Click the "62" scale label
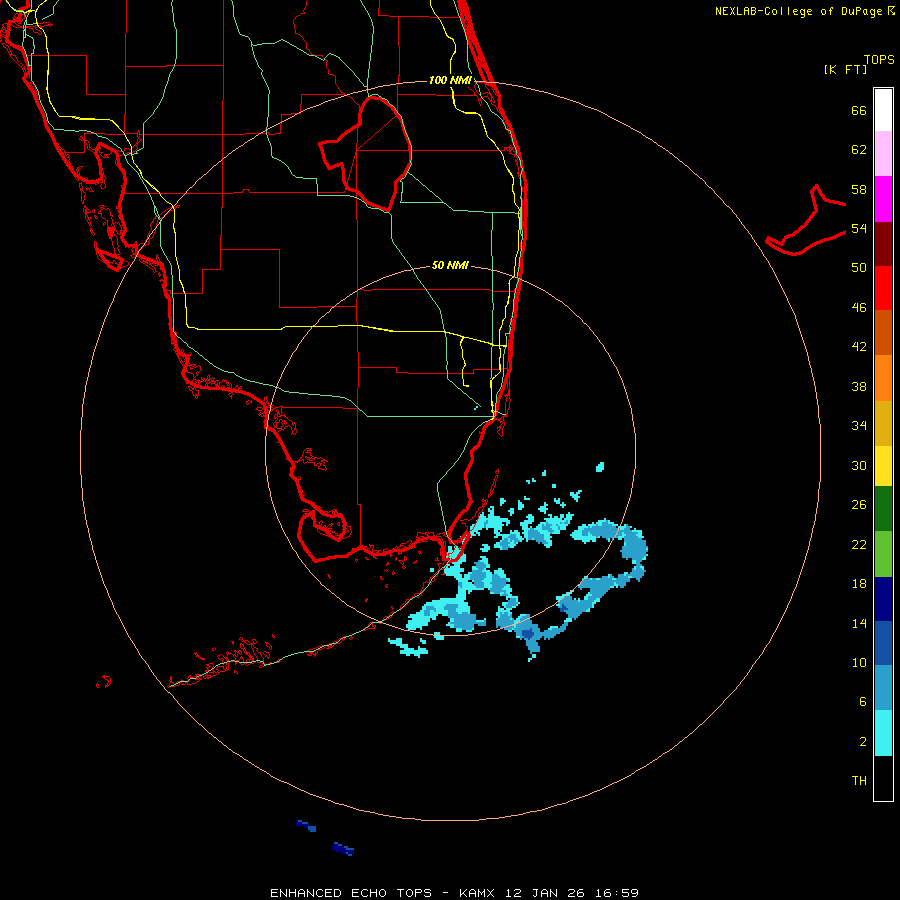Screen dimensions: 900x900 [x=859, y=150]
